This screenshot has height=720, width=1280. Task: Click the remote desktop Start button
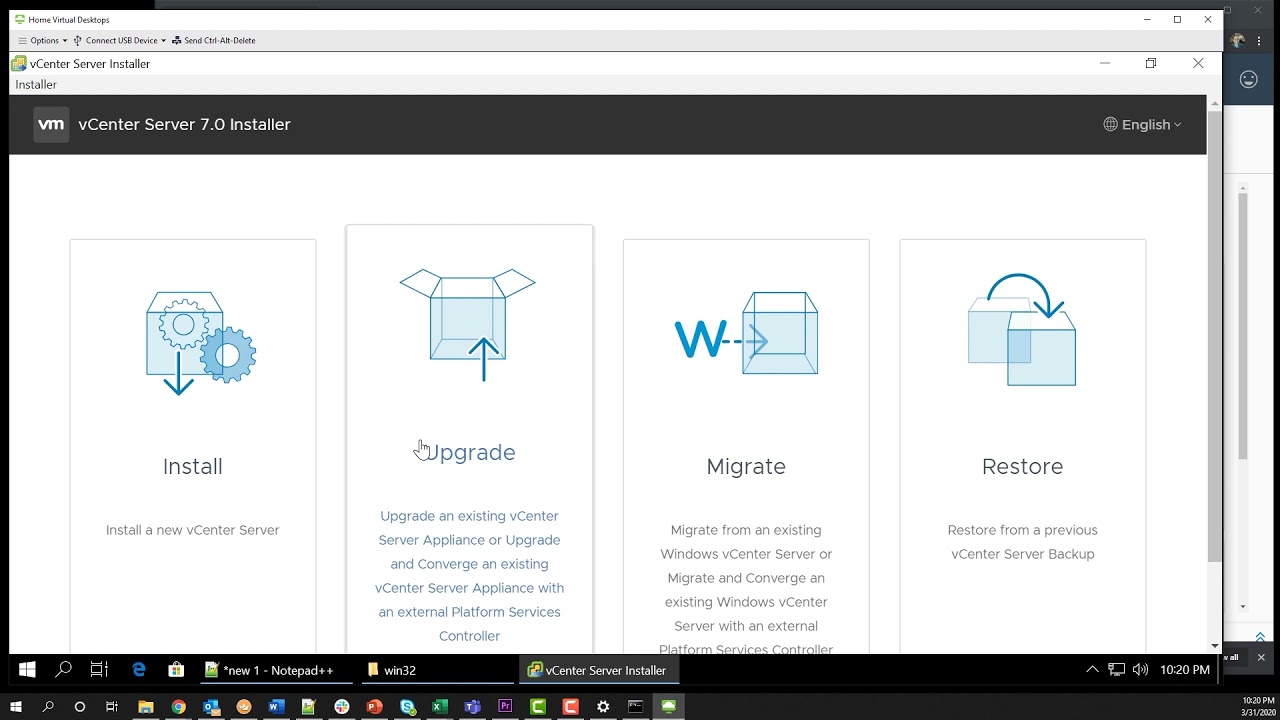tap(27, 670)
